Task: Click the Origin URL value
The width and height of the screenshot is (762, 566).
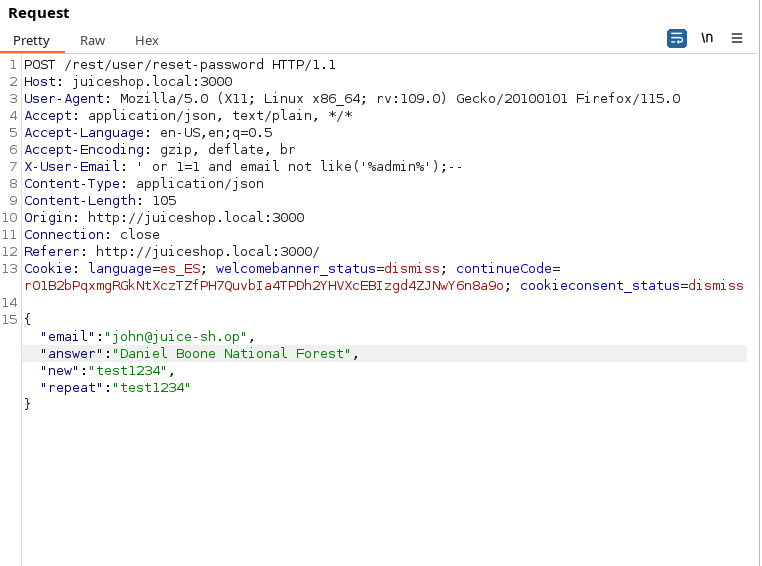Action: tap(196, 218)
